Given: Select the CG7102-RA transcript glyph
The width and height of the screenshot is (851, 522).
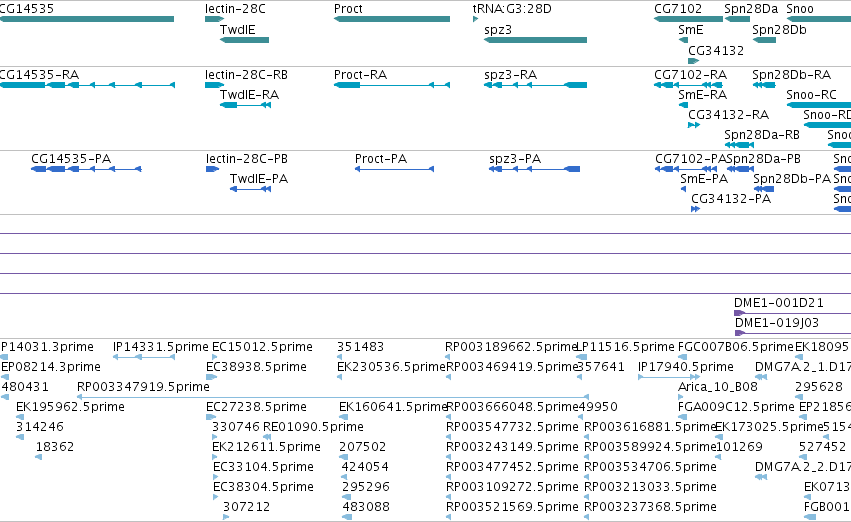Looking at the screenshot, I should pos(688,85).
